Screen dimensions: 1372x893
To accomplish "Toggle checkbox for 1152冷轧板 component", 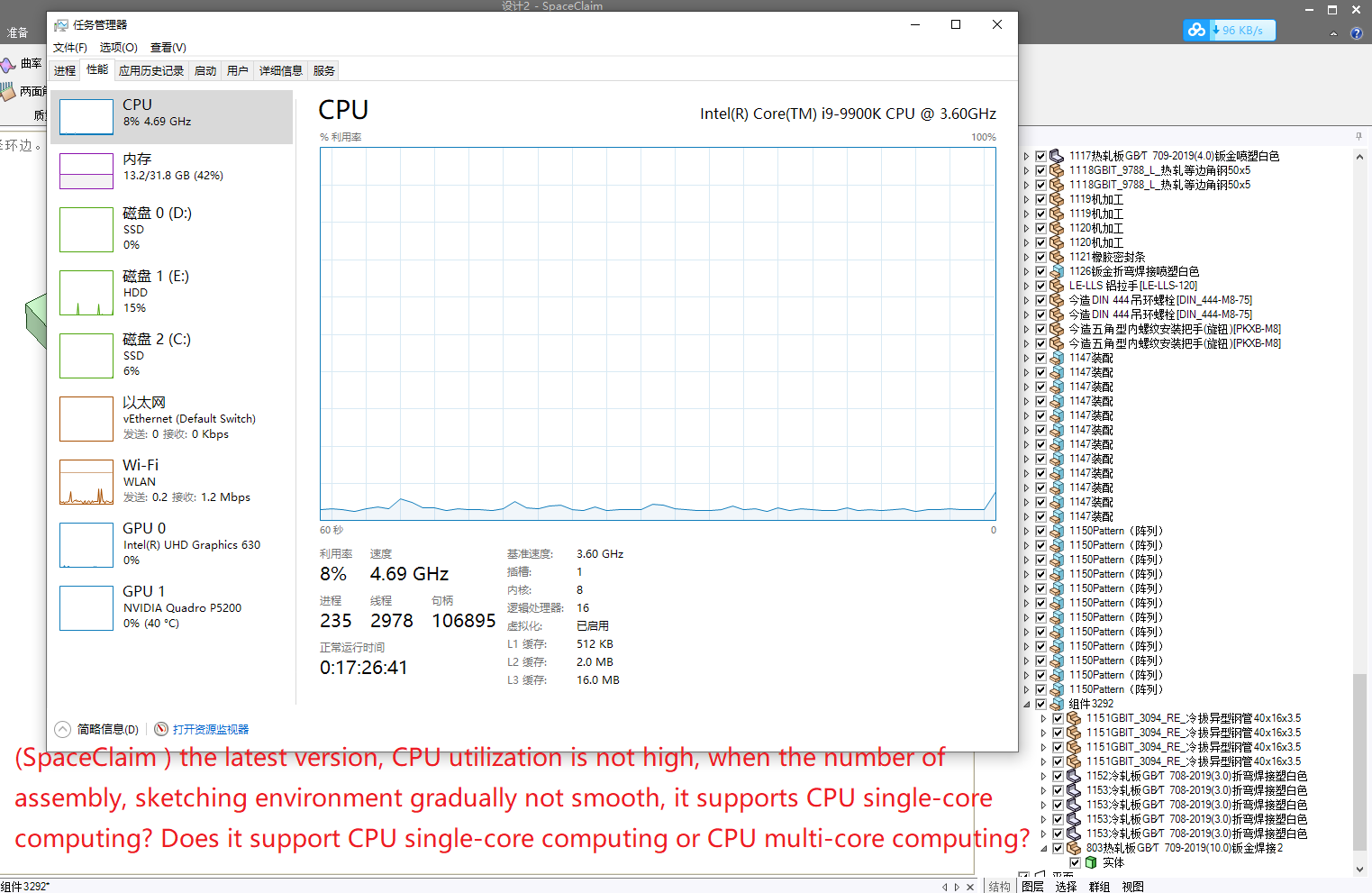I will click(x=1058, y=776).
